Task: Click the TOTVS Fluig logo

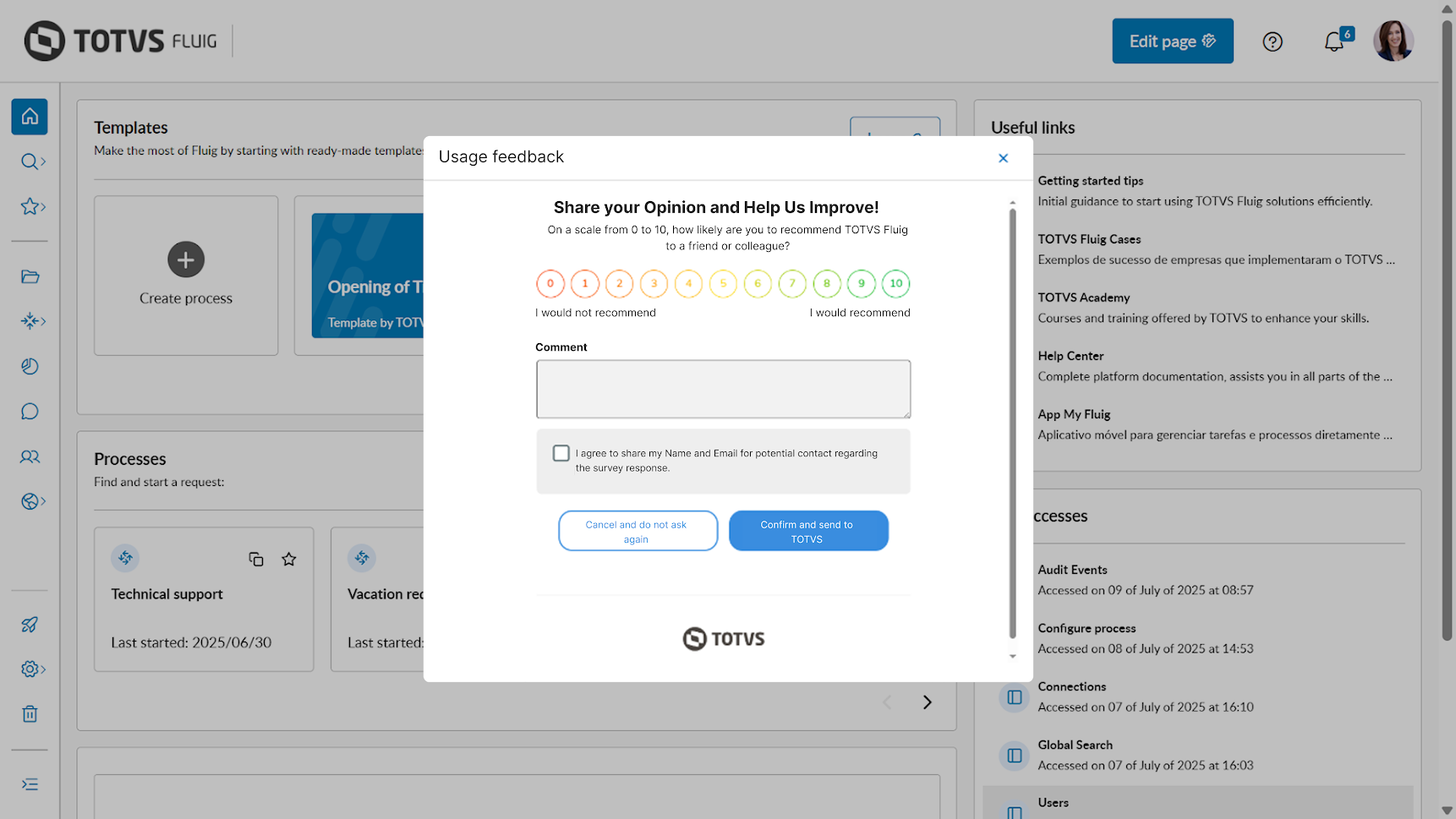Action: pos(121,41)
